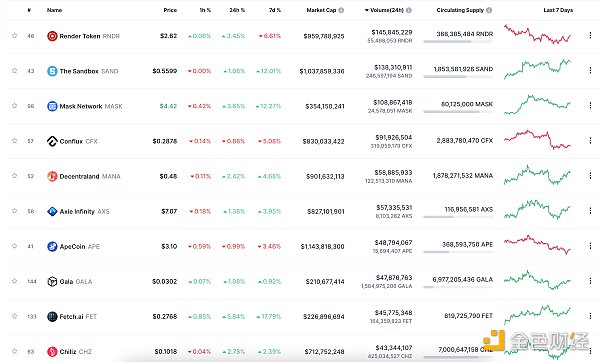The width and height of the screenshot is (600, 362).
Task: Open the more options menu for Decentraland
Action: pyautogui.click(x=590, y=176)
